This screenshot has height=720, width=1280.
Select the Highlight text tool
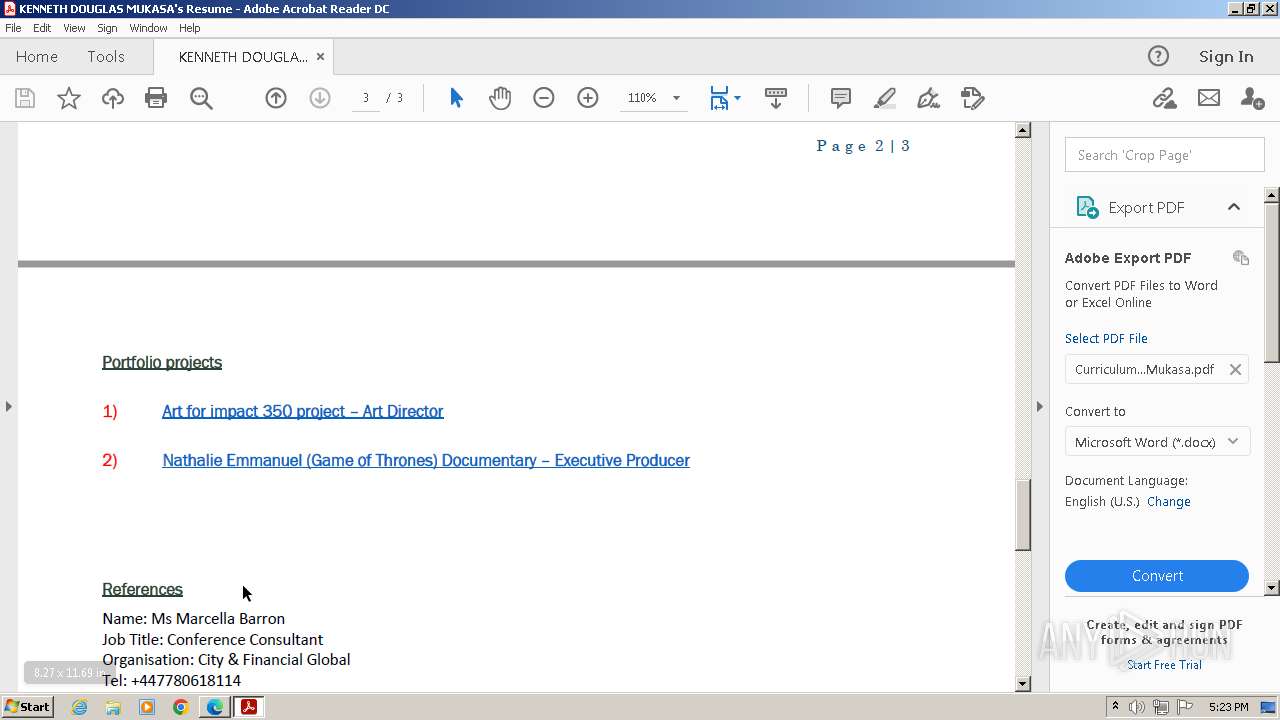pos(885,98)
